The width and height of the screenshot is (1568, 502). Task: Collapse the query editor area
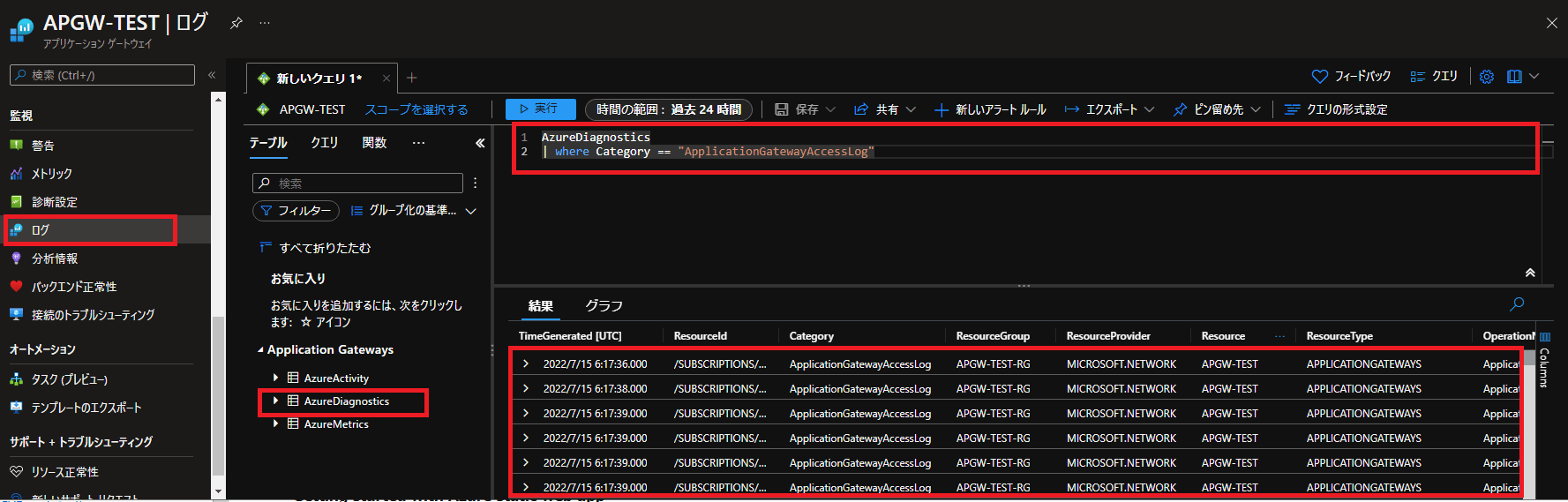click(x=1530, y=273)
